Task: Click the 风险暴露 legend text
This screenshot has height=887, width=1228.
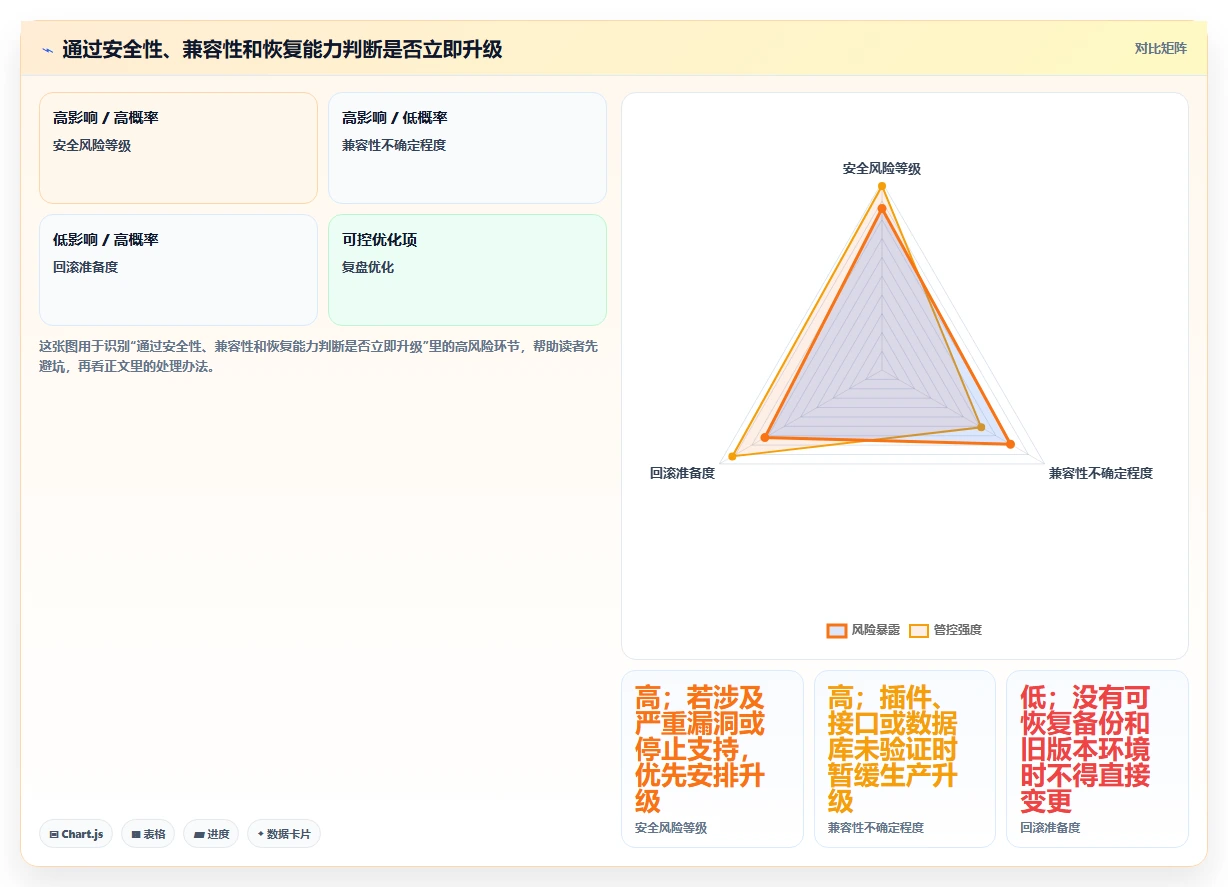Action: (x=876, y=630)
